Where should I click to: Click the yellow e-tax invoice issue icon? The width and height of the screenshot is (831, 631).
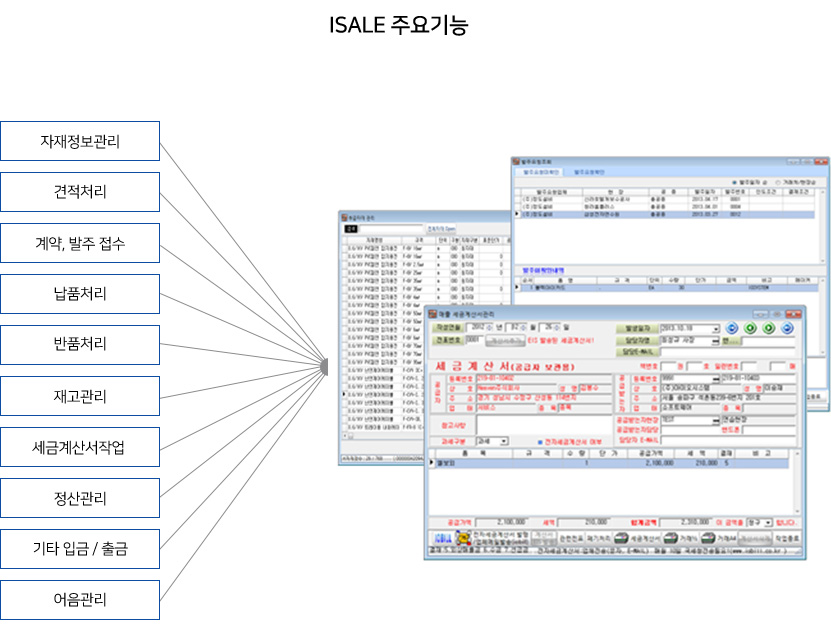[x=464, y=538]
